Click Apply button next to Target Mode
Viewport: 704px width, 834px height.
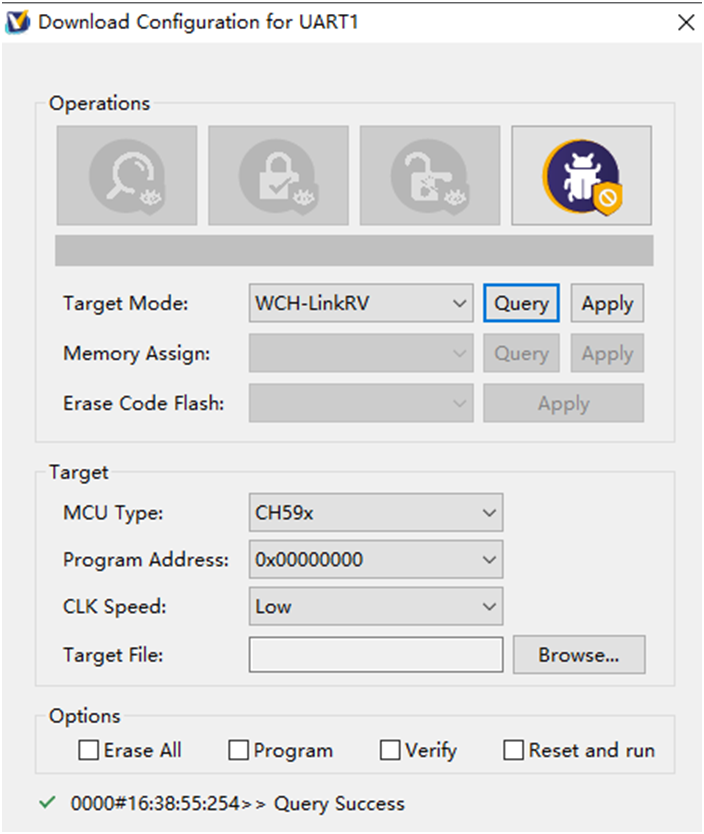coord(607,303)
